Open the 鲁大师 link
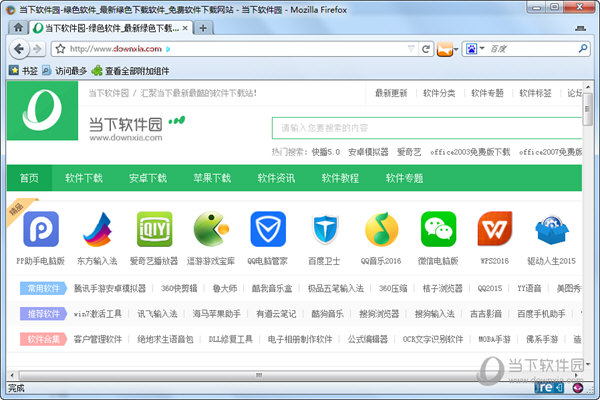The height and width of the screenshot is (400, 600). (225, 288)
